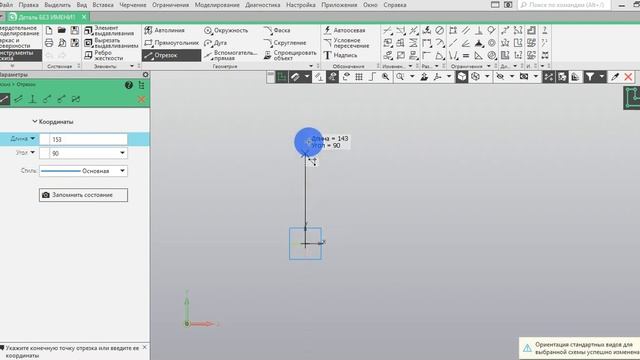Open the Угол label dropdown arrow
Image resolution: width=640 pixels, height=360 pixels.
pos(33,153)
